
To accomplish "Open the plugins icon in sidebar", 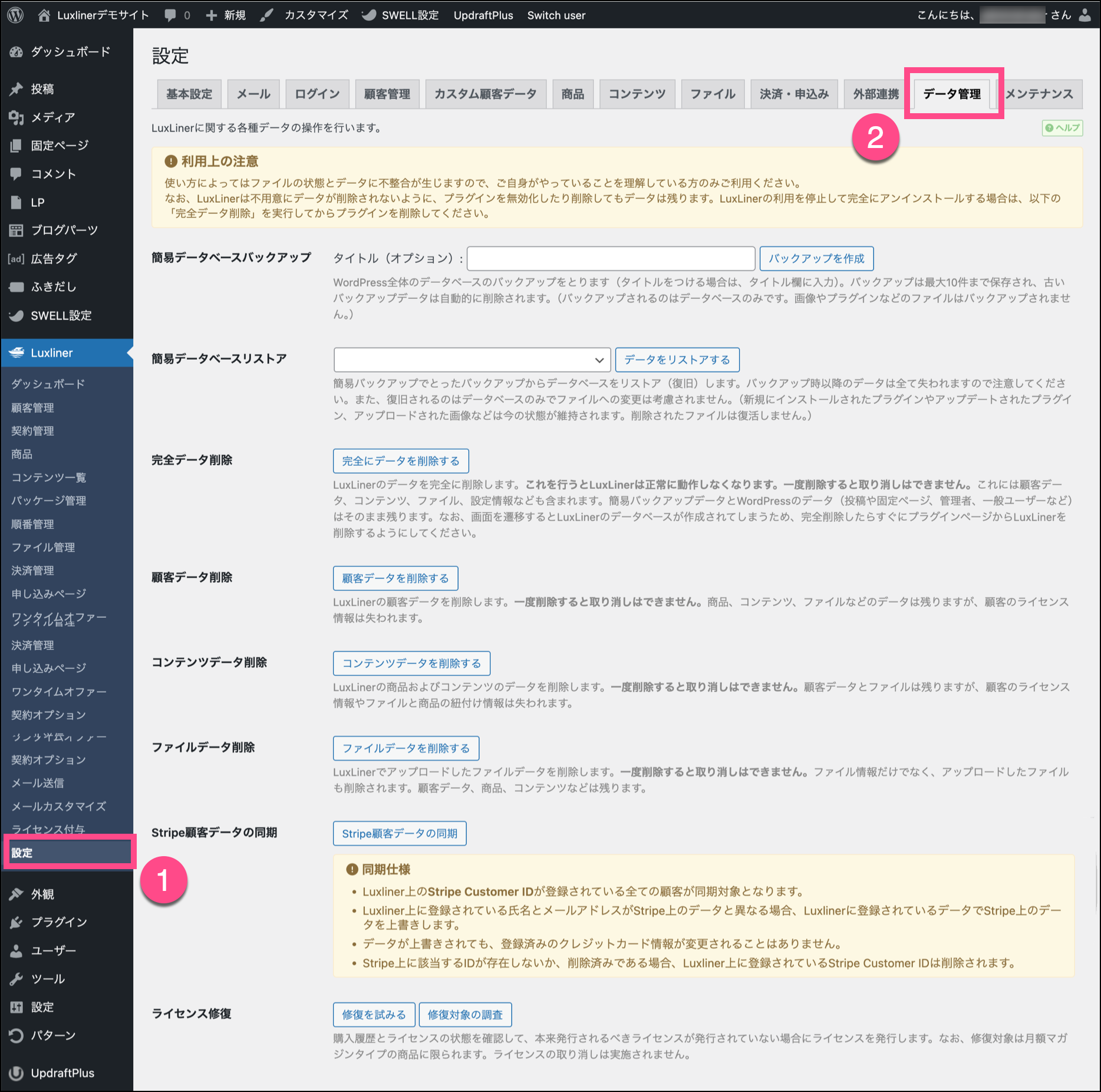I will pyautogui.click(x=17, y=922).
